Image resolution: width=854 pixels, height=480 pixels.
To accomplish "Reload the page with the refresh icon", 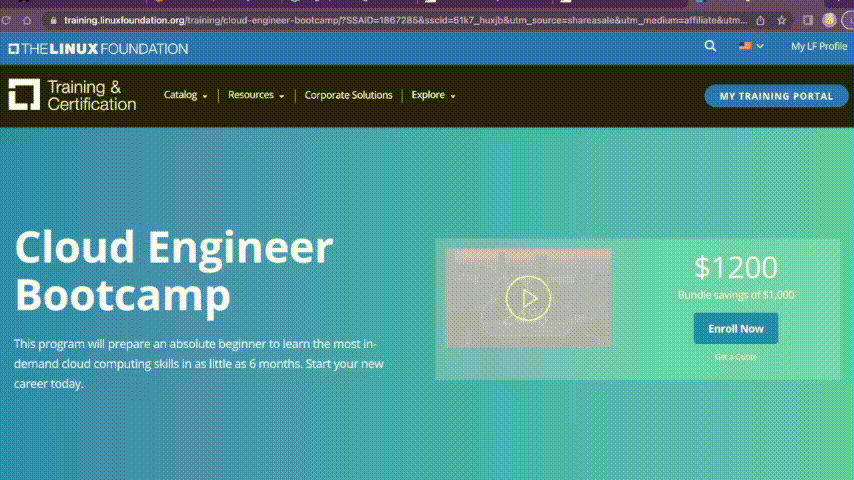I will [6, 21].
